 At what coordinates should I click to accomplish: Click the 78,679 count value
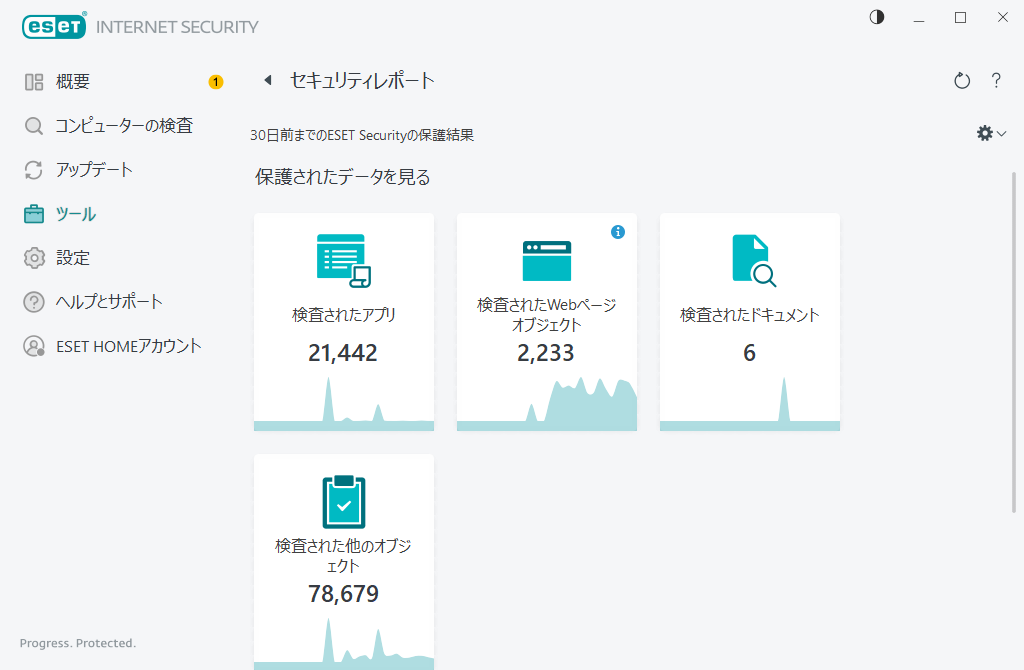(344, 594)
